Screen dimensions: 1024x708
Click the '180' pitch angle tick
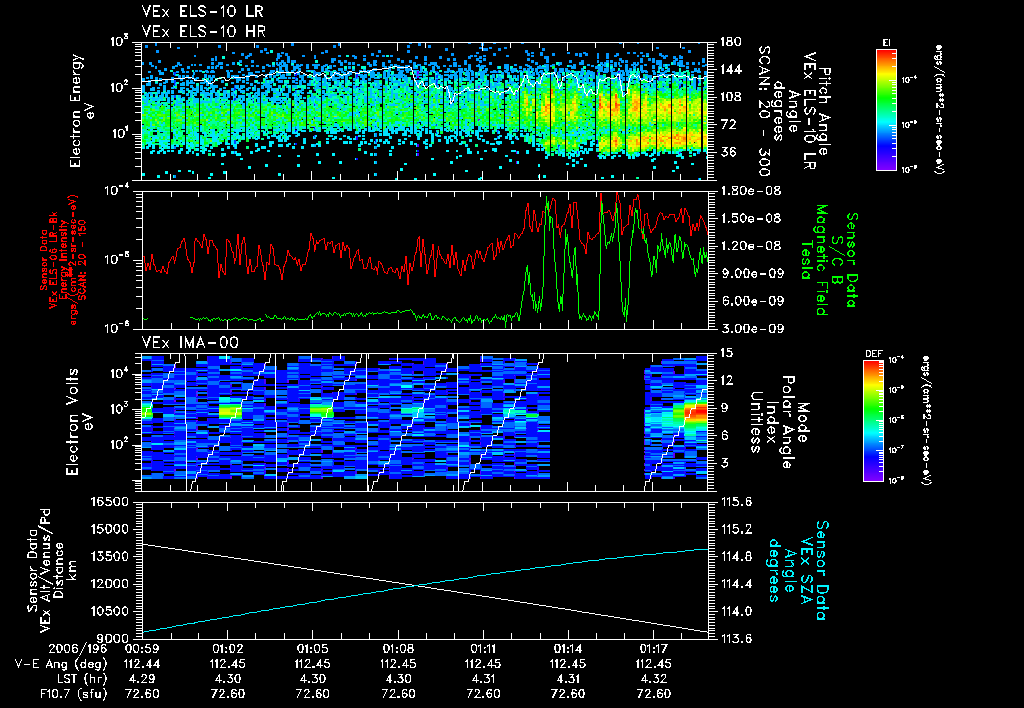point(731,42)
